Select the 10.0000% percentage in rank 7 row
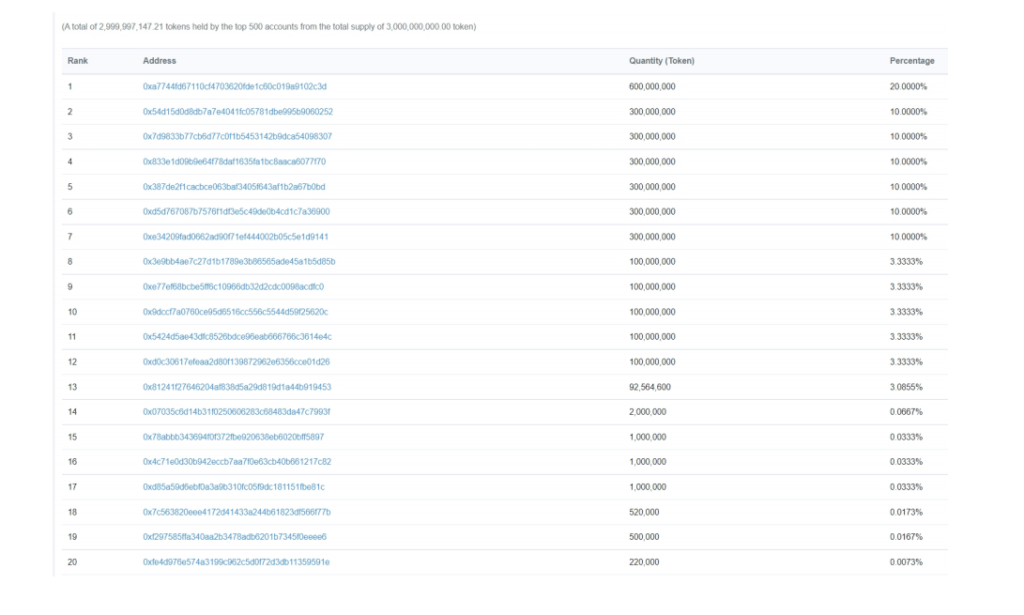 [x=908, y=236]
